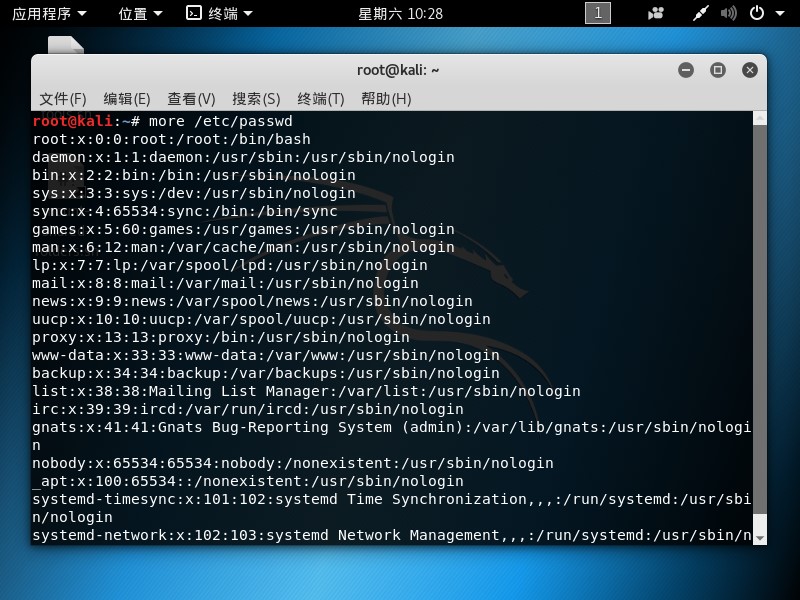Close the root@kali terminal window
The width and height of the screenshot is (800, 600).
click(749, 70)
